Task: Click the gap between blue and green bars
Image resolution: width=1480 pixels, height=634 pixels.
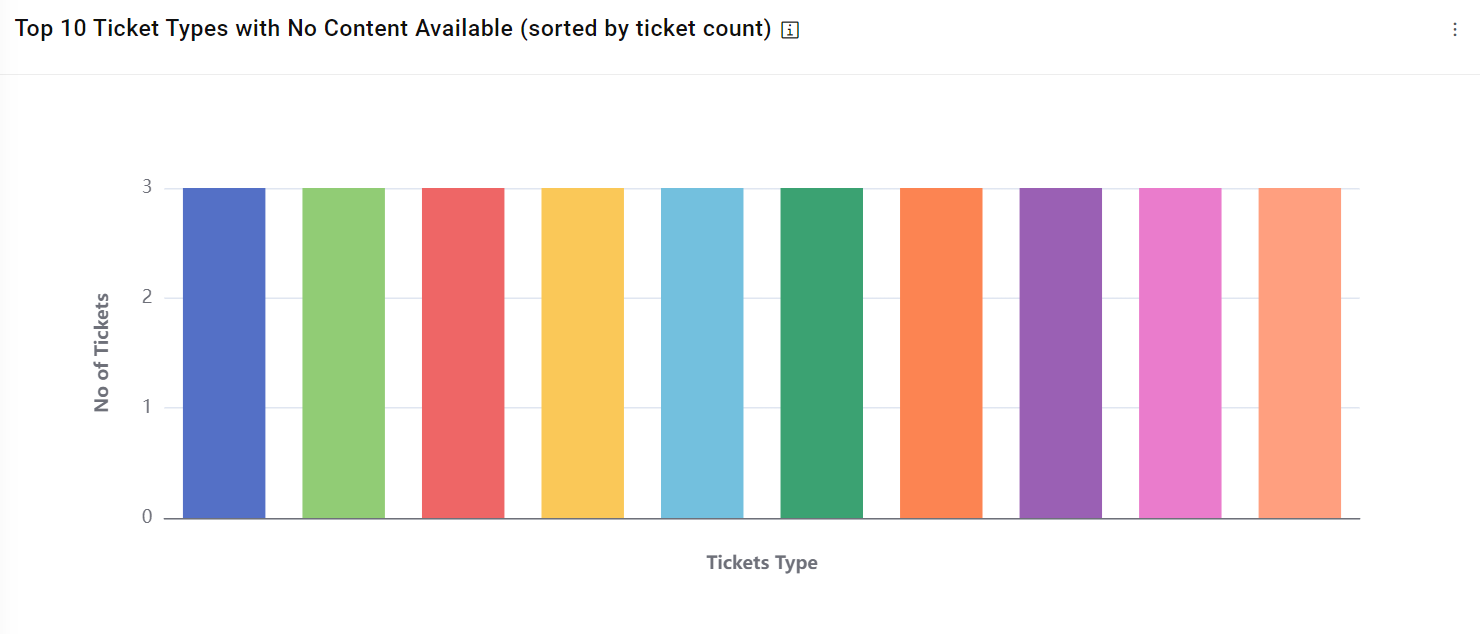Action: tap(284, 353)
